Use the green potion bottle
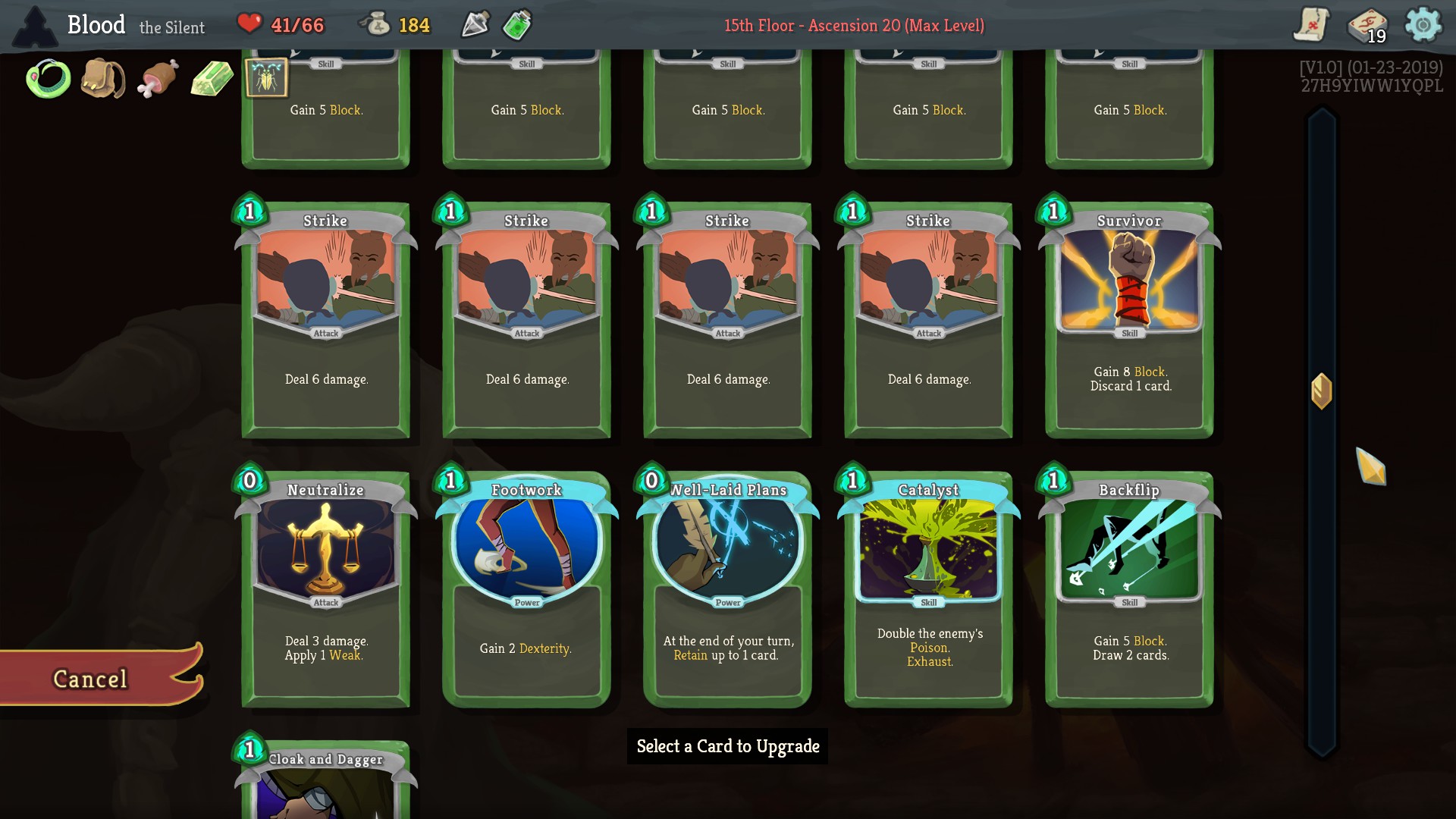This screenshot has width=1456, height=819. point(517,25)
